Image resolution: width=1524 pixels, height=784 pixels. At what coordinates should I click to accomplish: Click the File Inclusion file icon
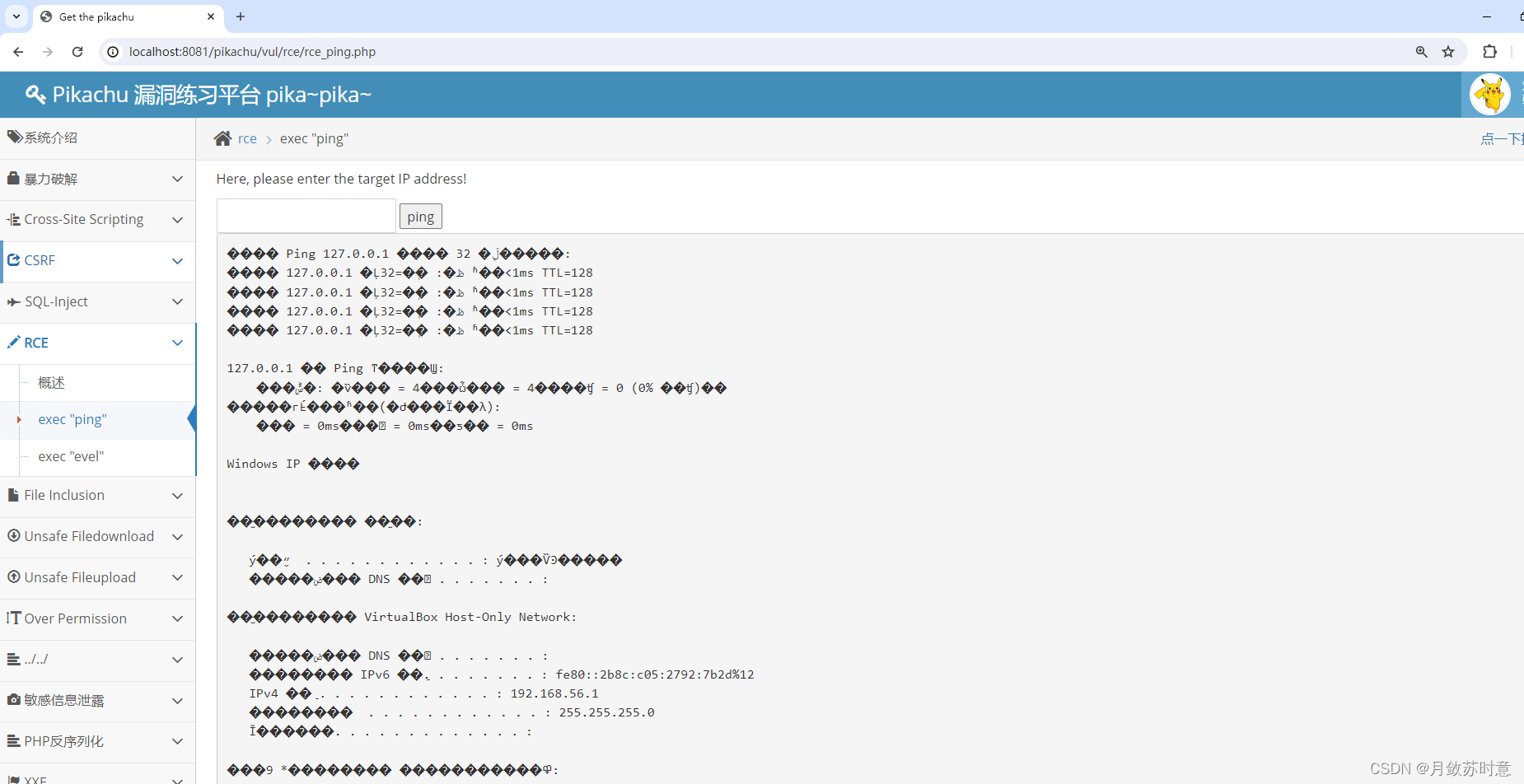[x=13, y=495]
